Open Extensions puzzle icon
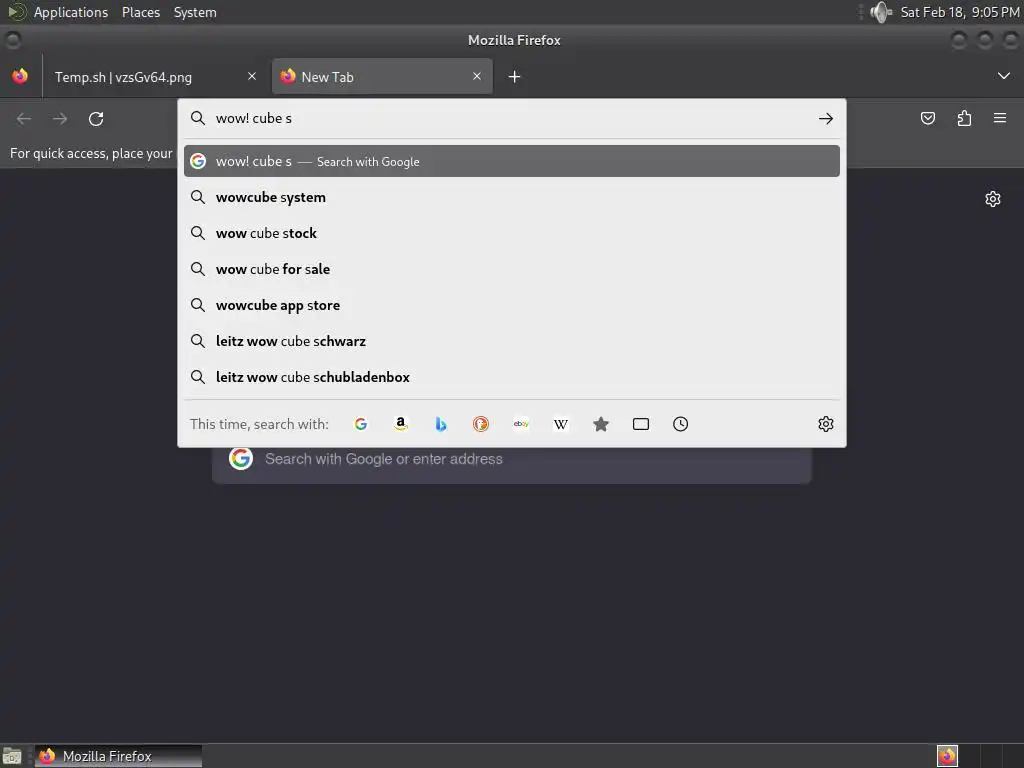The image size is (1024, 768). pos(964,118)
